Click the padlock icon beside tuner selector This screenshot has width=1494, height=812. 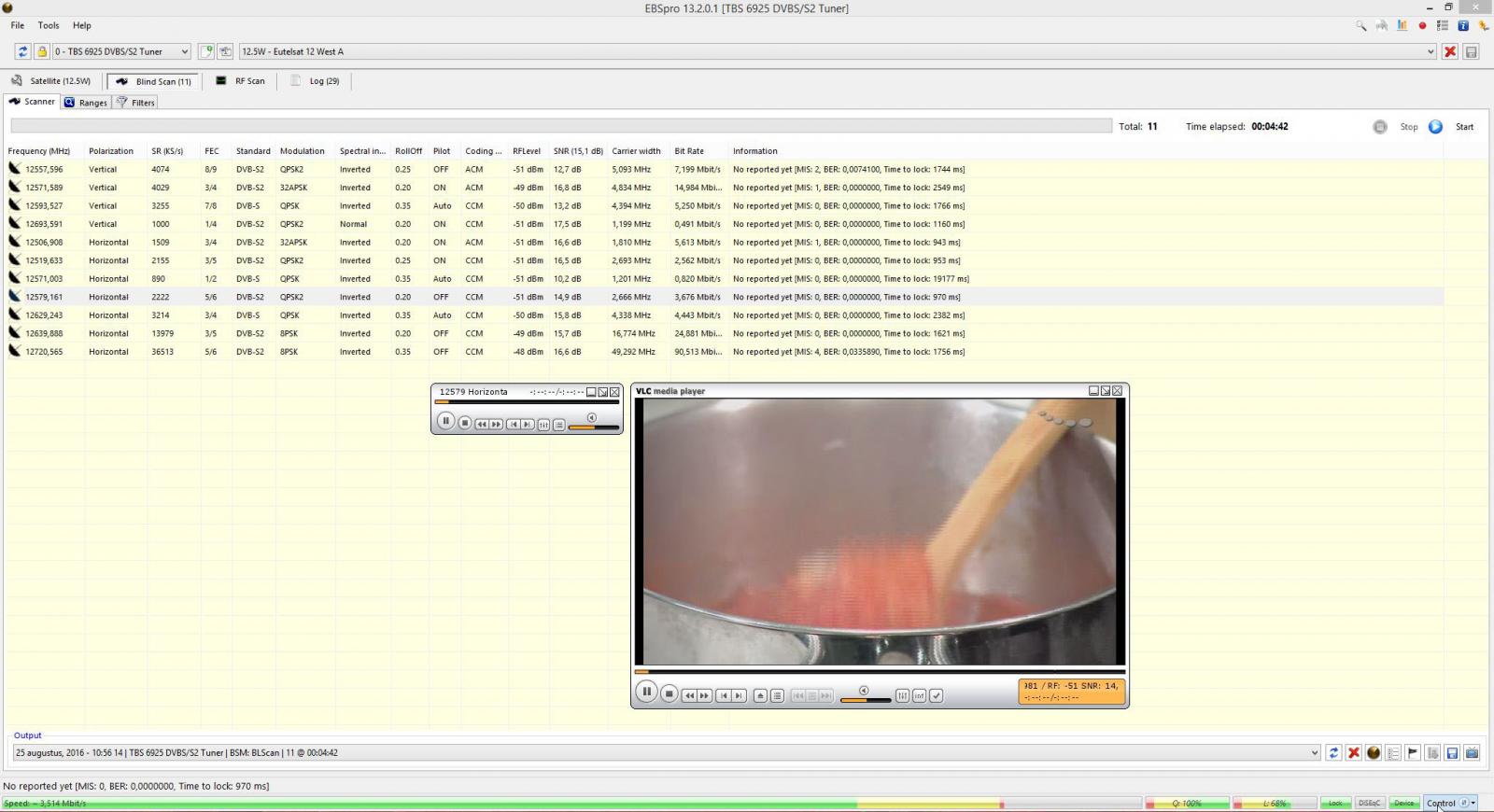click(x=41, y=51)
